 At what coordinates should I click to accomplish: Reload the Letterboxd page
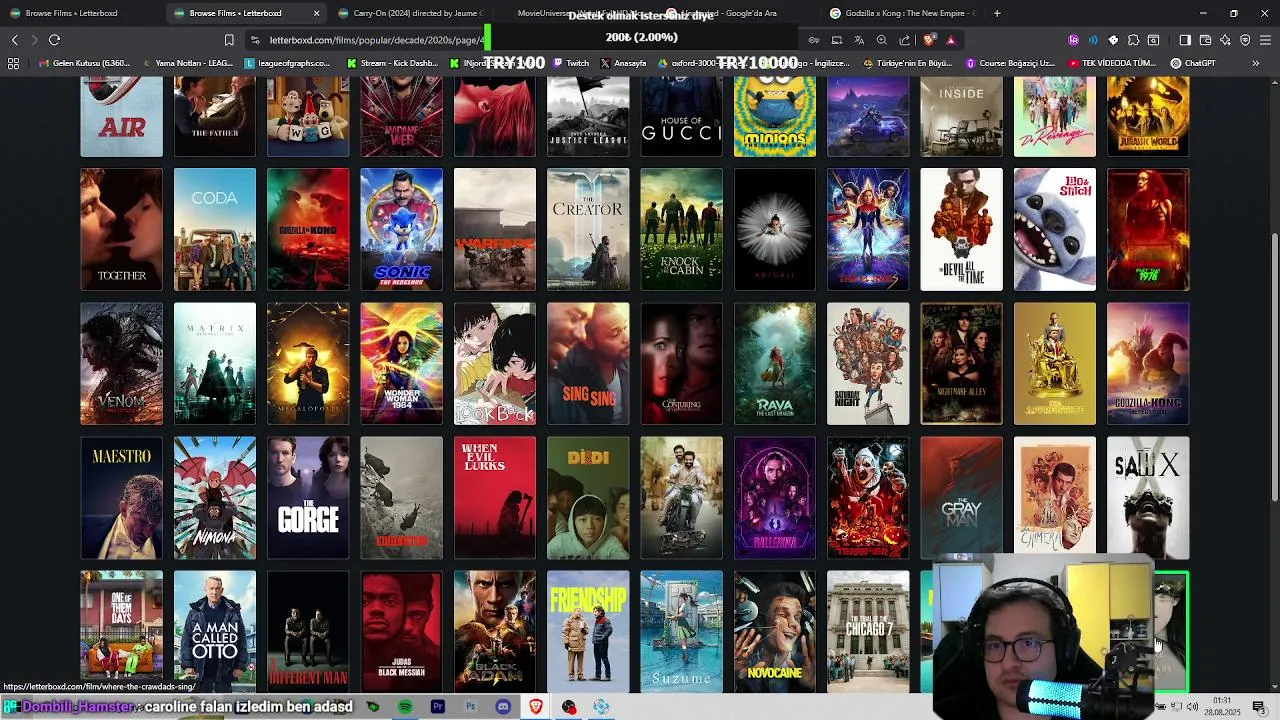pyautogui.click(x=54, y=40)
